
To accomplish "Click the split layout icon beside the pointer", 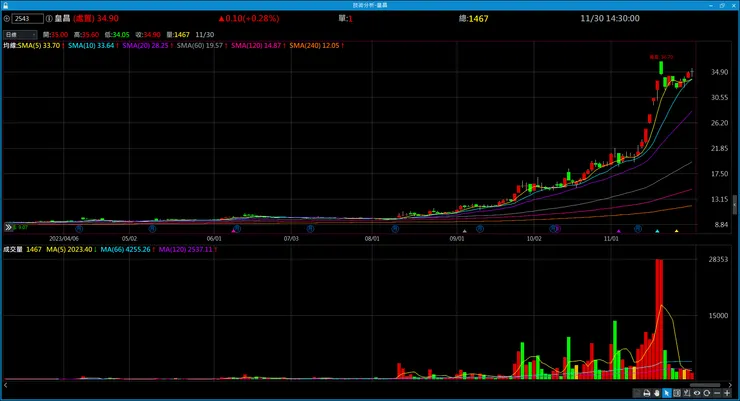I will pyautogui.click(x=677, y=393).
